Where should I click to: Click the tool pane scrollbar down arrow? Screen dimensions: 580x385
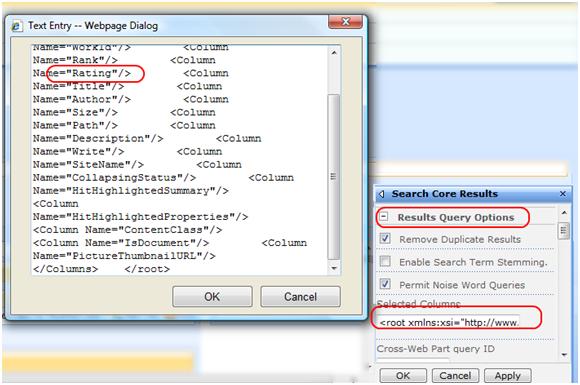[x=564, y=355]
